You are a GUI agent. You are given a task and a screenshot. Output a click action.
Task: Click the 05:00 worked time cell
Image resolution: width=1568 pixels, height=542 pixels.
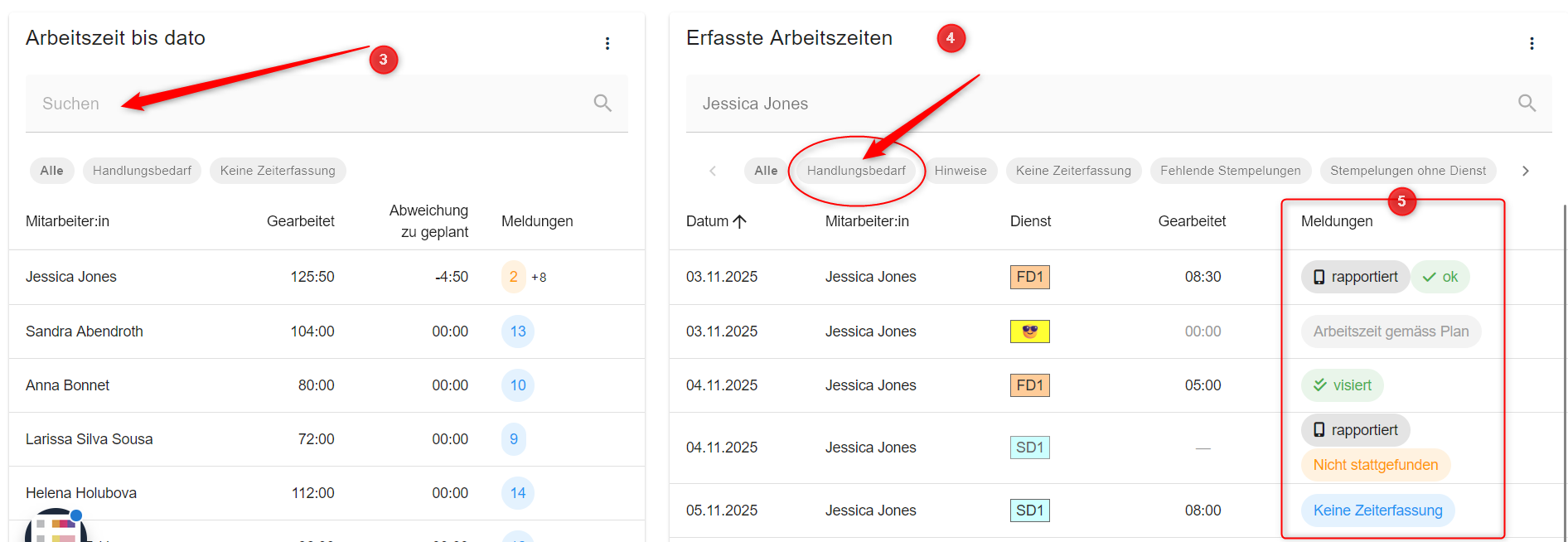[1203, 385]
